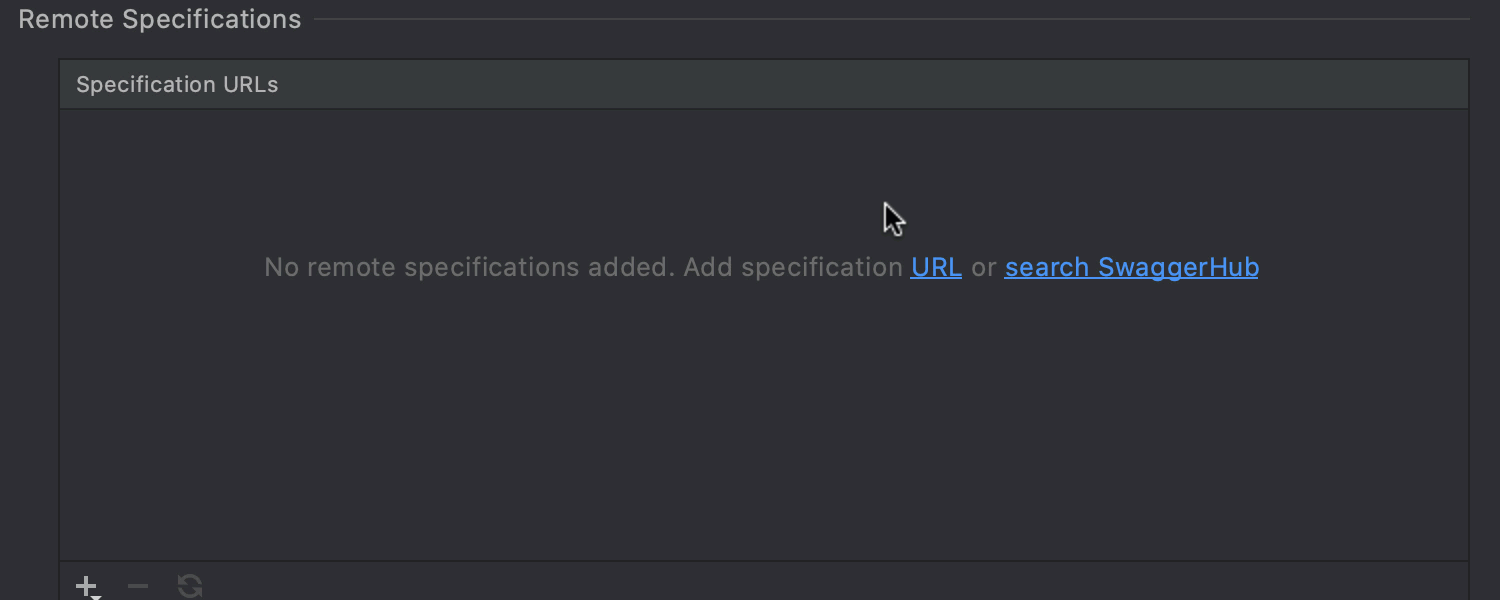Click the blue underlined 'URL' text
1500x600 pixels.
coord(936,267)
